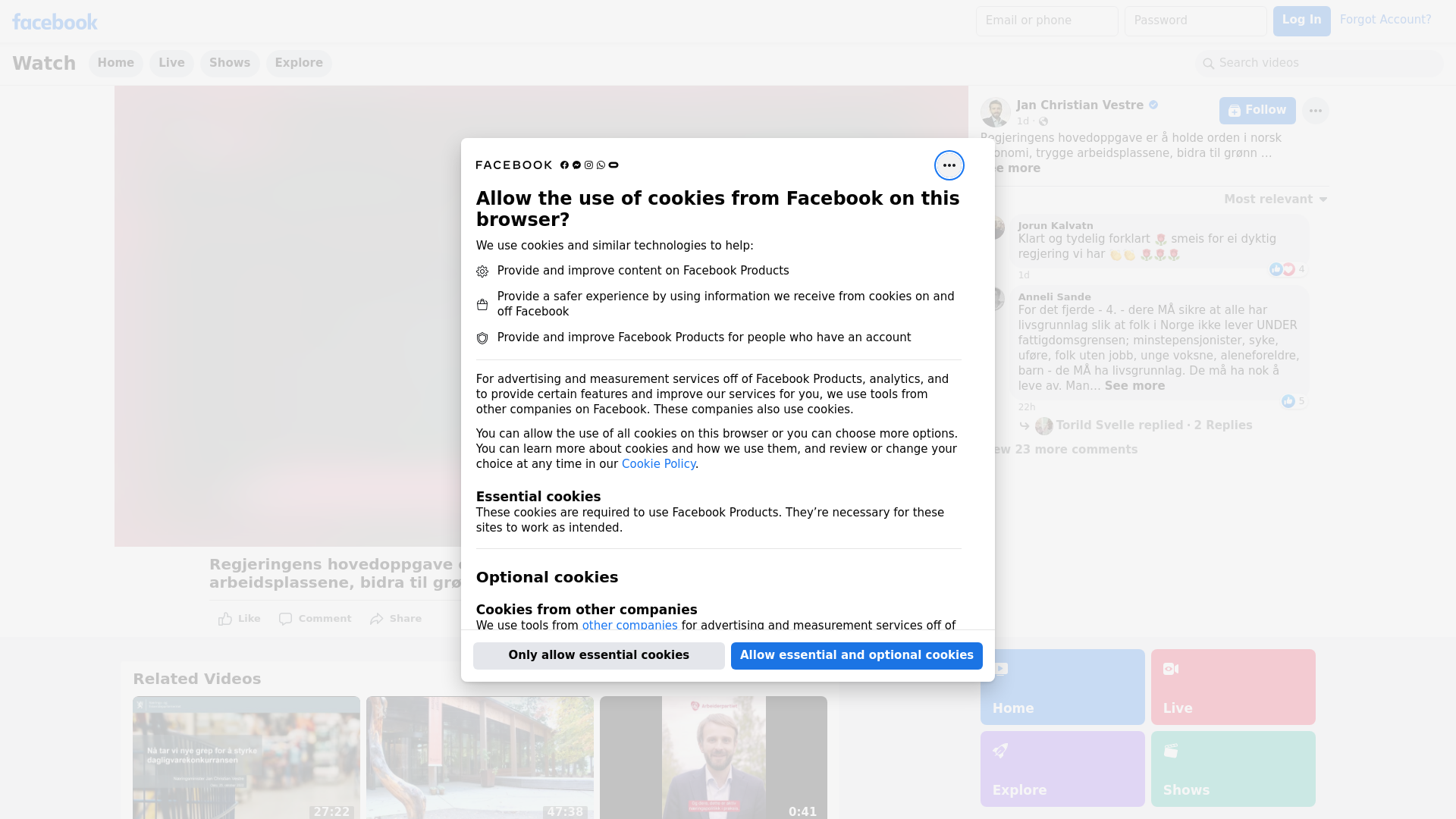The width and height of the screenshot is (1456, 819).
Task: Click the search magnifier icon in videos search
Action: click(1209, 64)
